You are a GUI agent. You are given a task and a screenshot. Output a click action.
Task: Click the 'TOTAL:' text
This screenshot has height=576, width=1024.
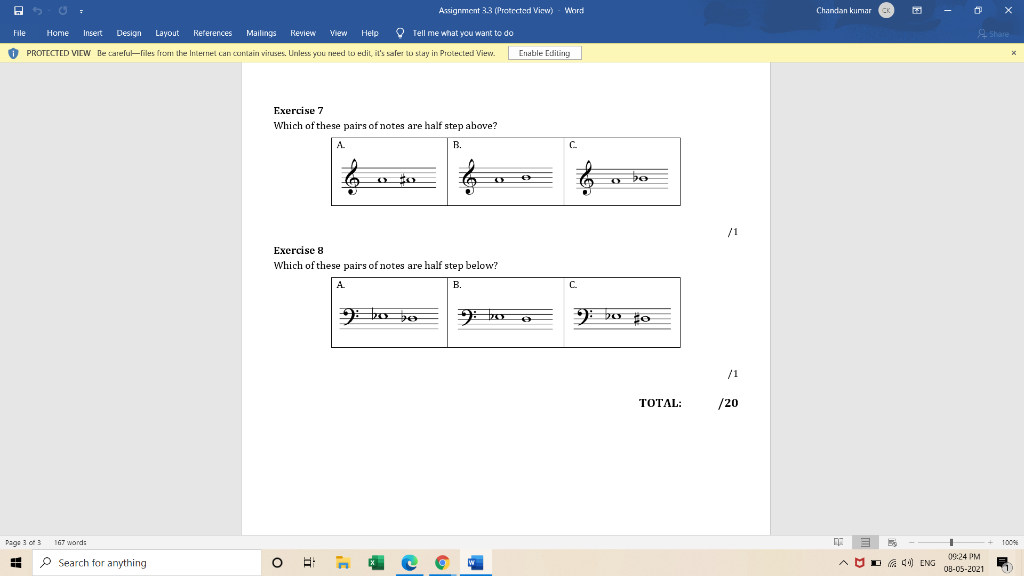point(660,403)
